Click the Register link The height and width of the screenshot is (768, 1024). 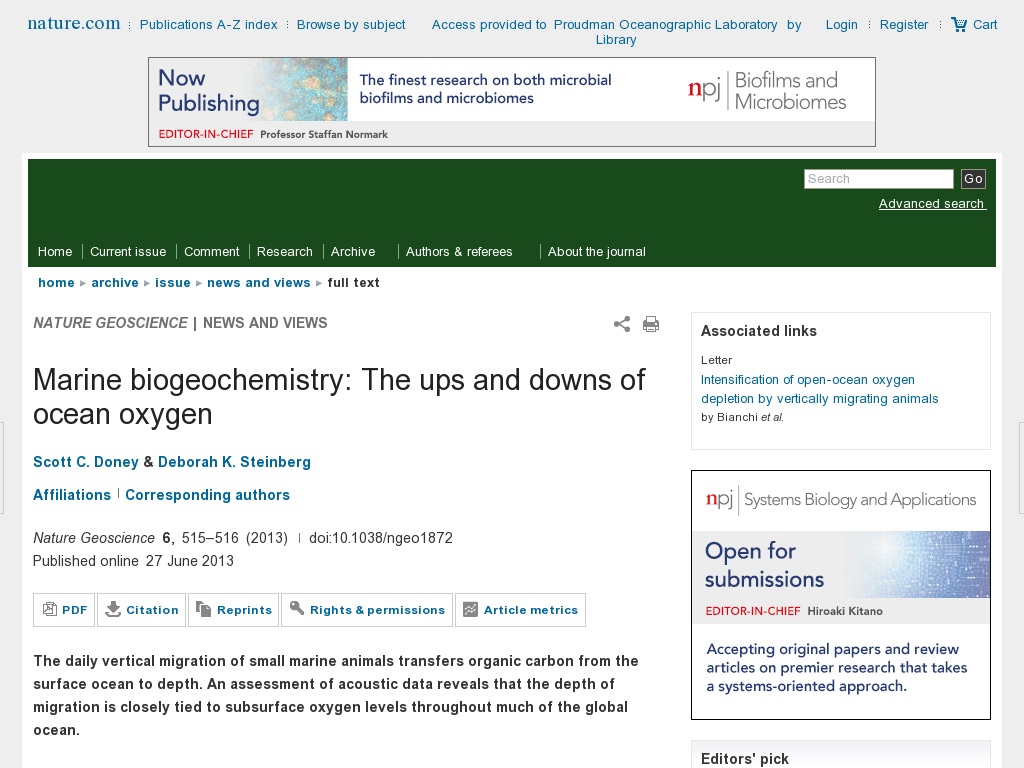pyautogui.click(x=904, y=25)
